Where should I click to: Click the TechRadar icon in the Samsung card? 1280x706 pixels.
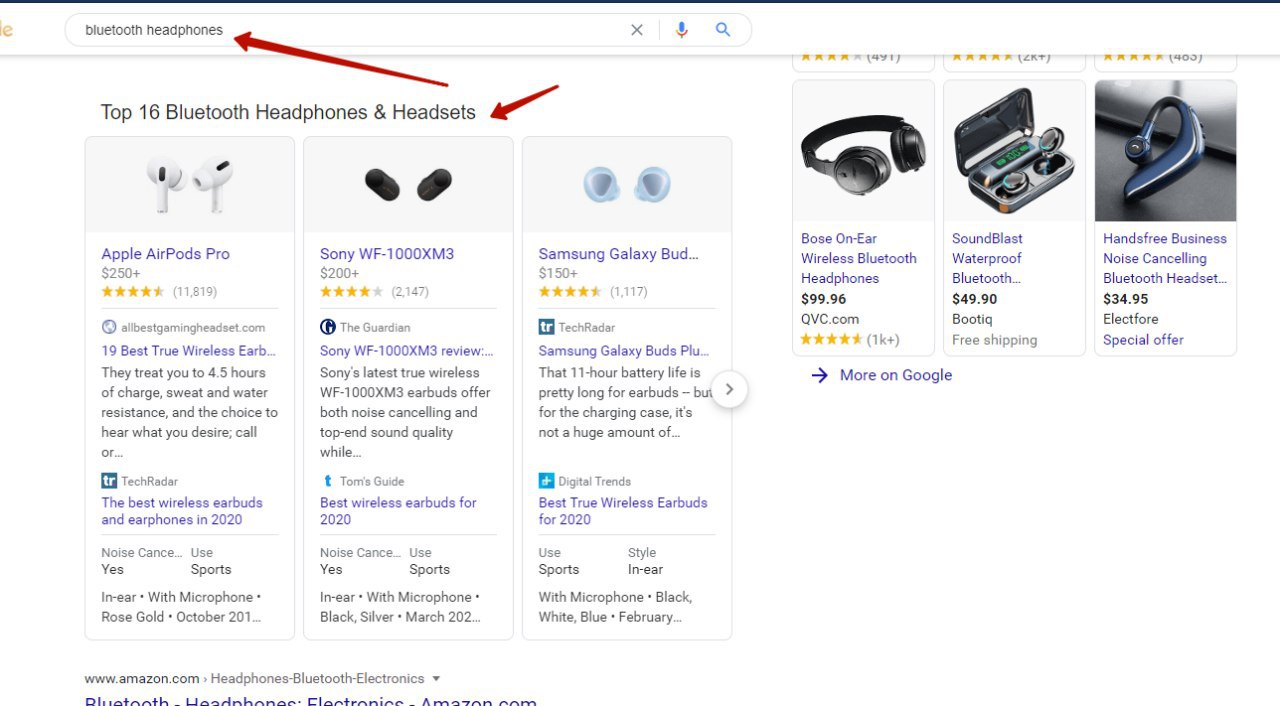[x=546, y=327]
